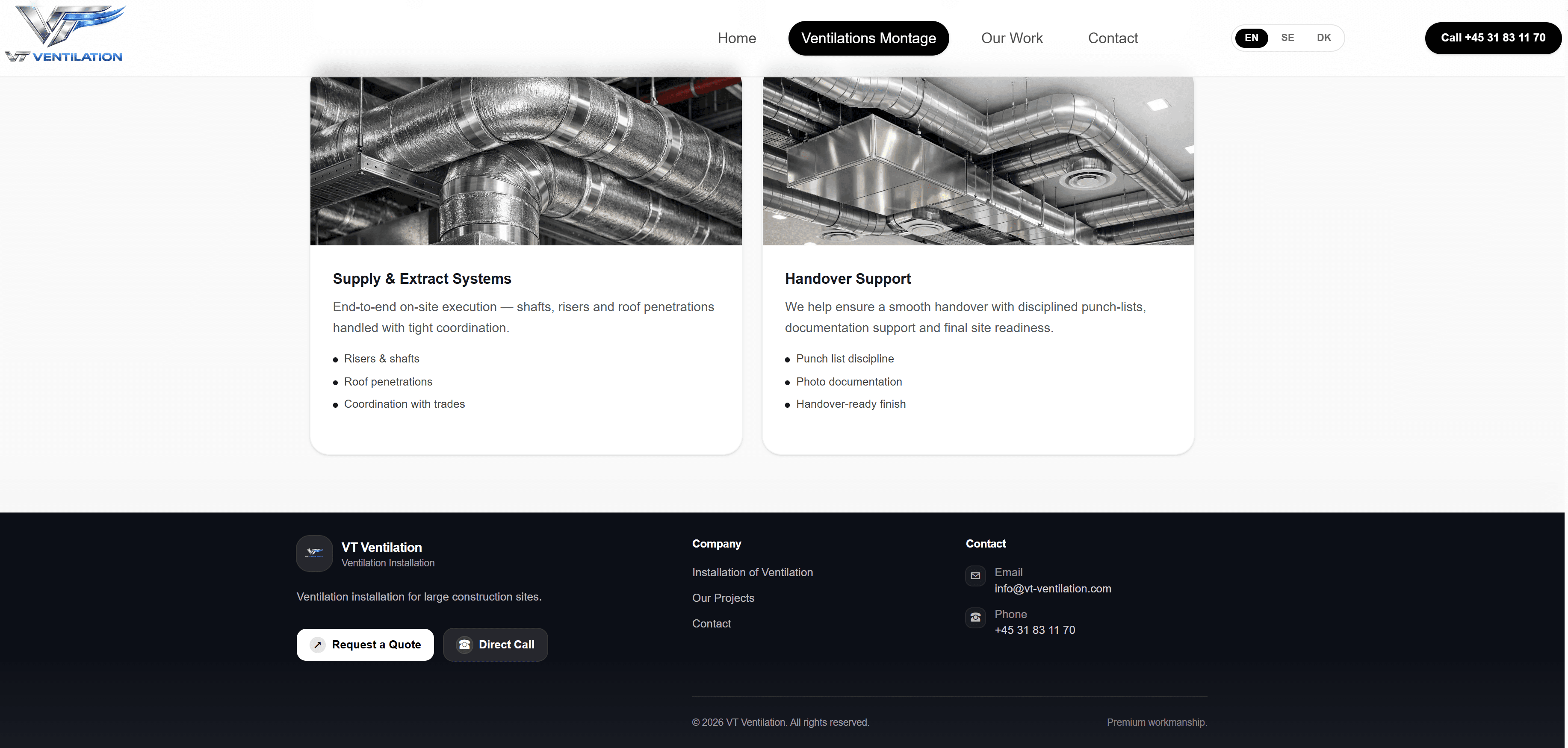Switch language to SE
This screenshot has height=748, width=1568.
click(1287, 38)
